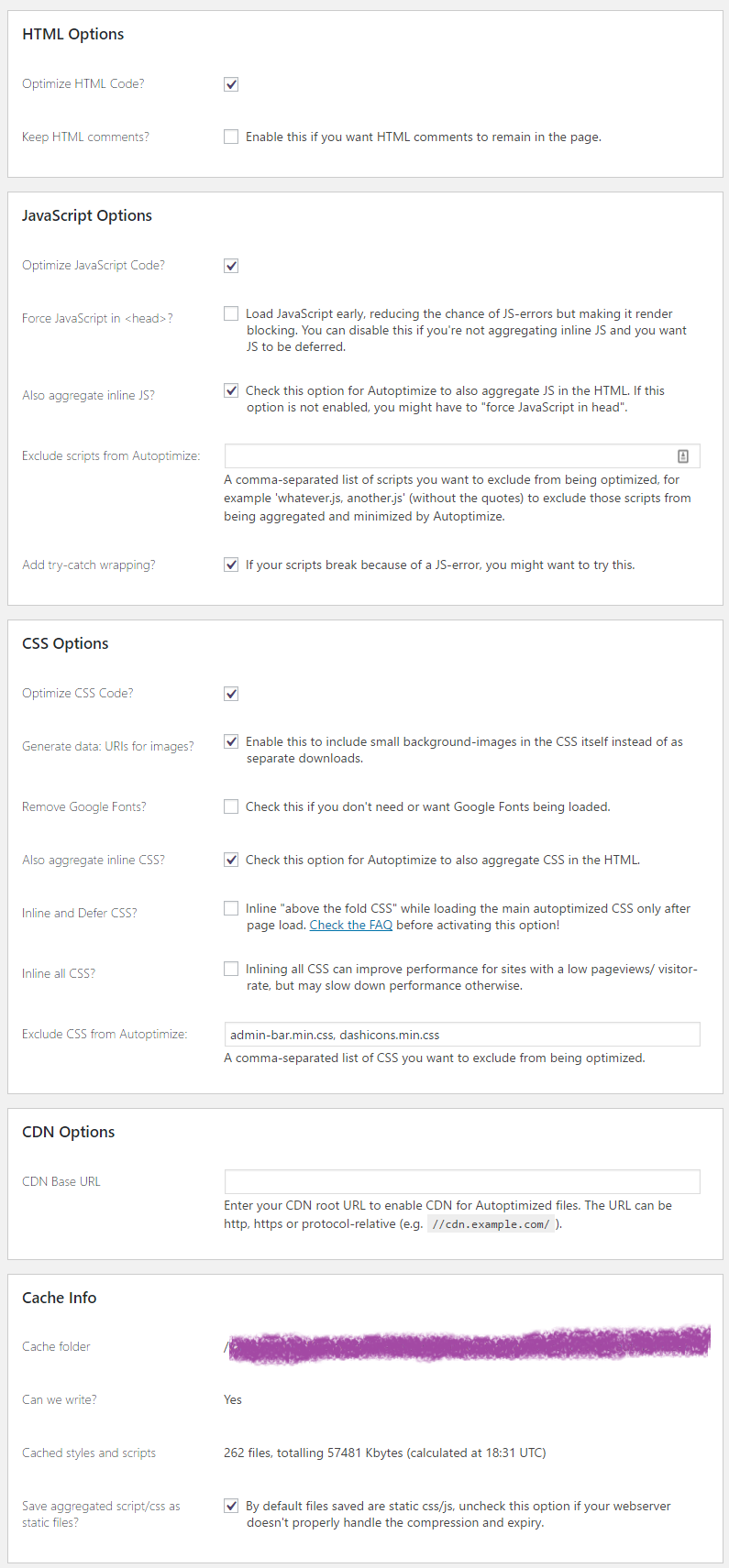Screen dimensions: 729x1568
Task: Uncheck Optimize HTML Code checkbox
Action: click(231, 84)
